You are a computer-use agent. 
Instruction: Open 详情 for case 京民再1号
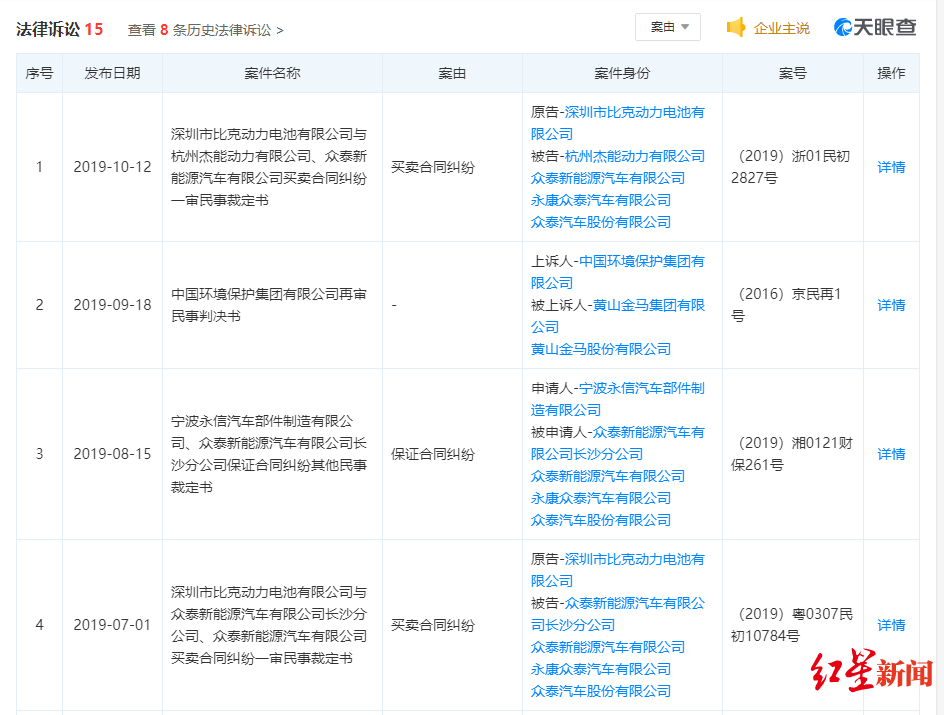coord(891,305)
